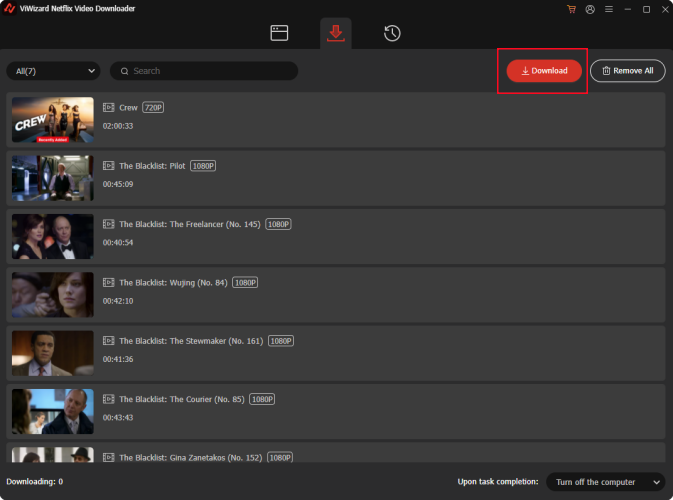
Task: Select 'The Blacklist: The Freelancer (No. 145)'
Action: coord(190,224)
